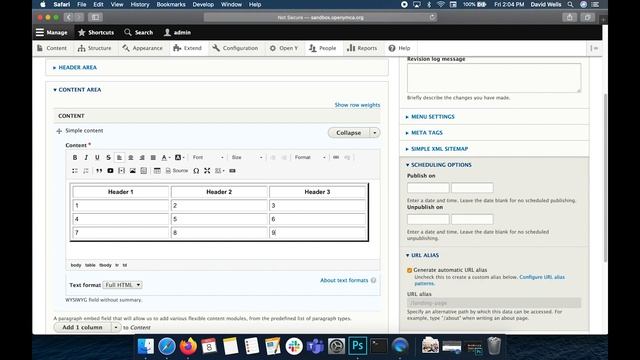The image size is (640, 360).
Task: Expand Menu Settings section
Action: click(432, 117)
